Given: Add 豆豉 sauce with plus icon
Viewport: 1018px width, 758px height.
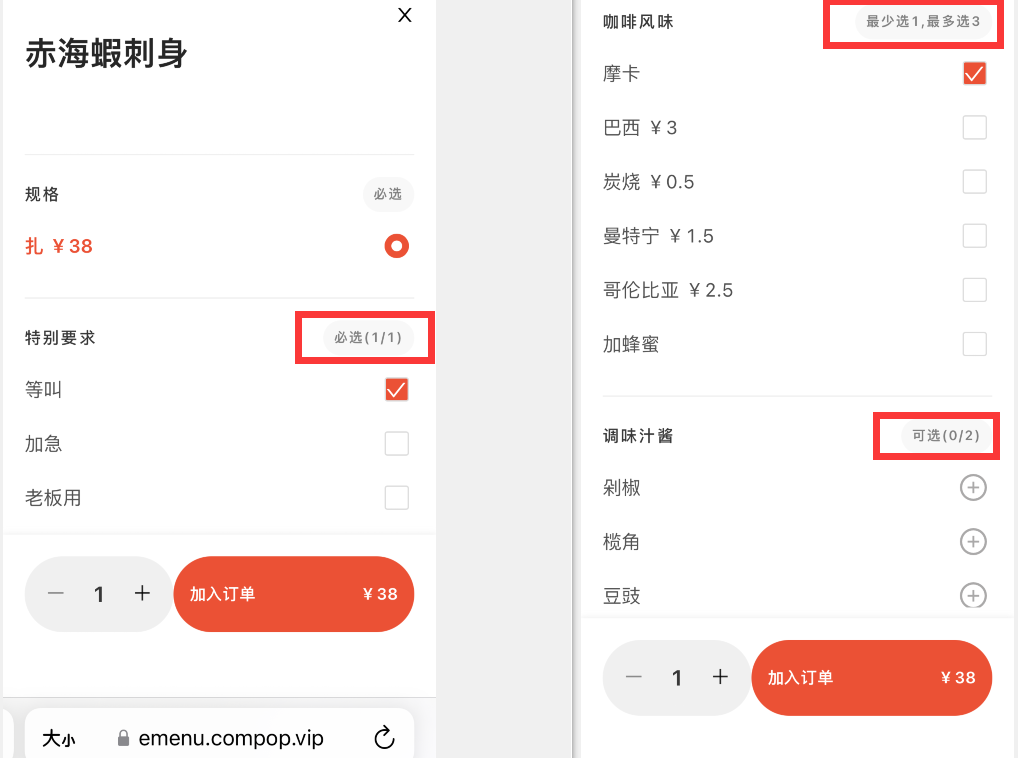Looking at the screenshot, I should tap(973, 596).
